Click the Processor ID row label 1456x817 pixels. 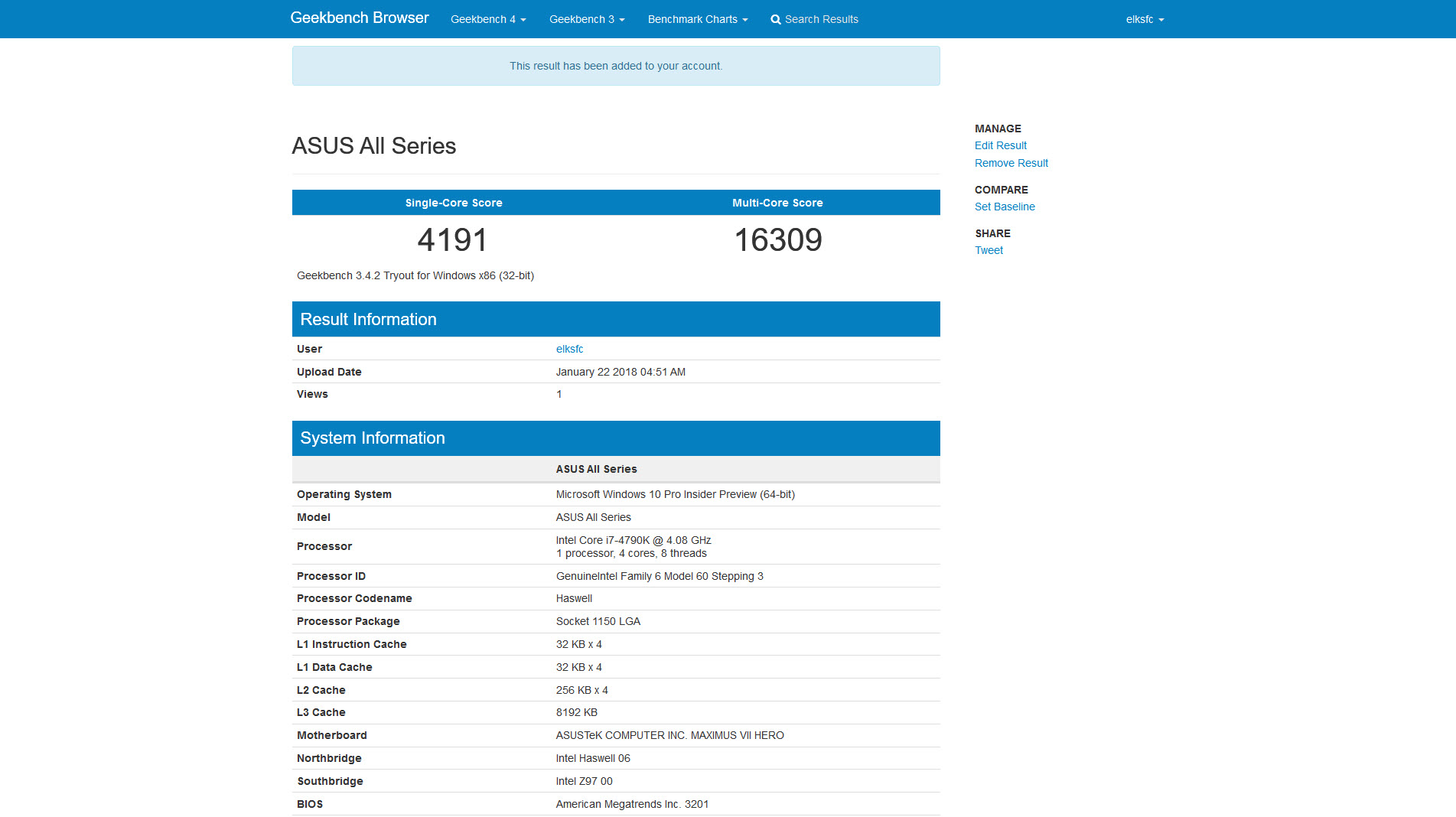[331, 576]
